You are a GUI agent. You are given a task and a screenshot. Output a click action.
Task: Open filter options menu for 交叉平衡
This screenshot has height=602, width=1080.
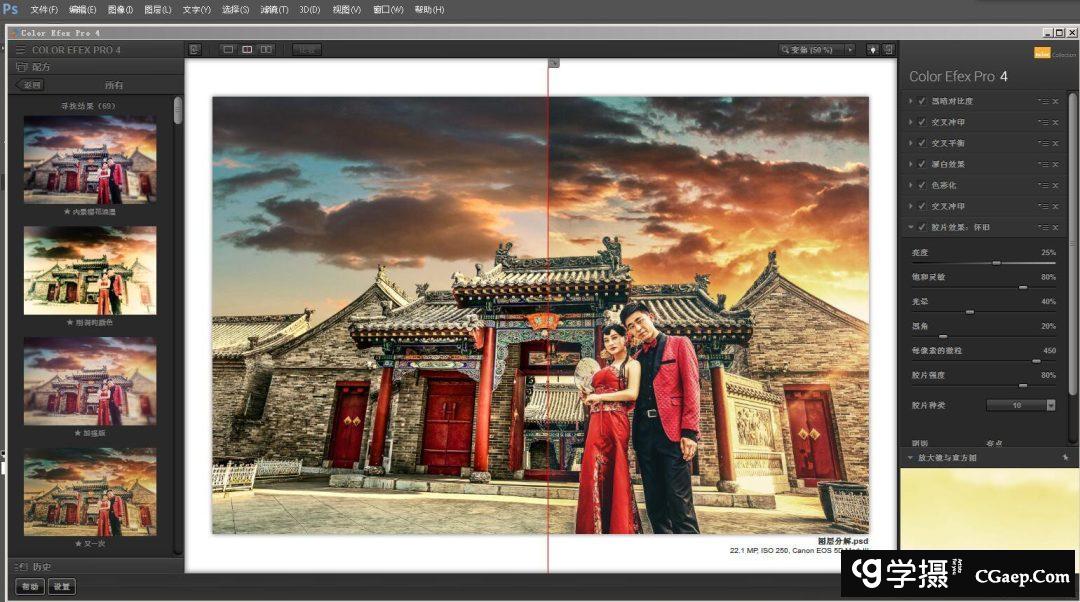(1043, 144)
